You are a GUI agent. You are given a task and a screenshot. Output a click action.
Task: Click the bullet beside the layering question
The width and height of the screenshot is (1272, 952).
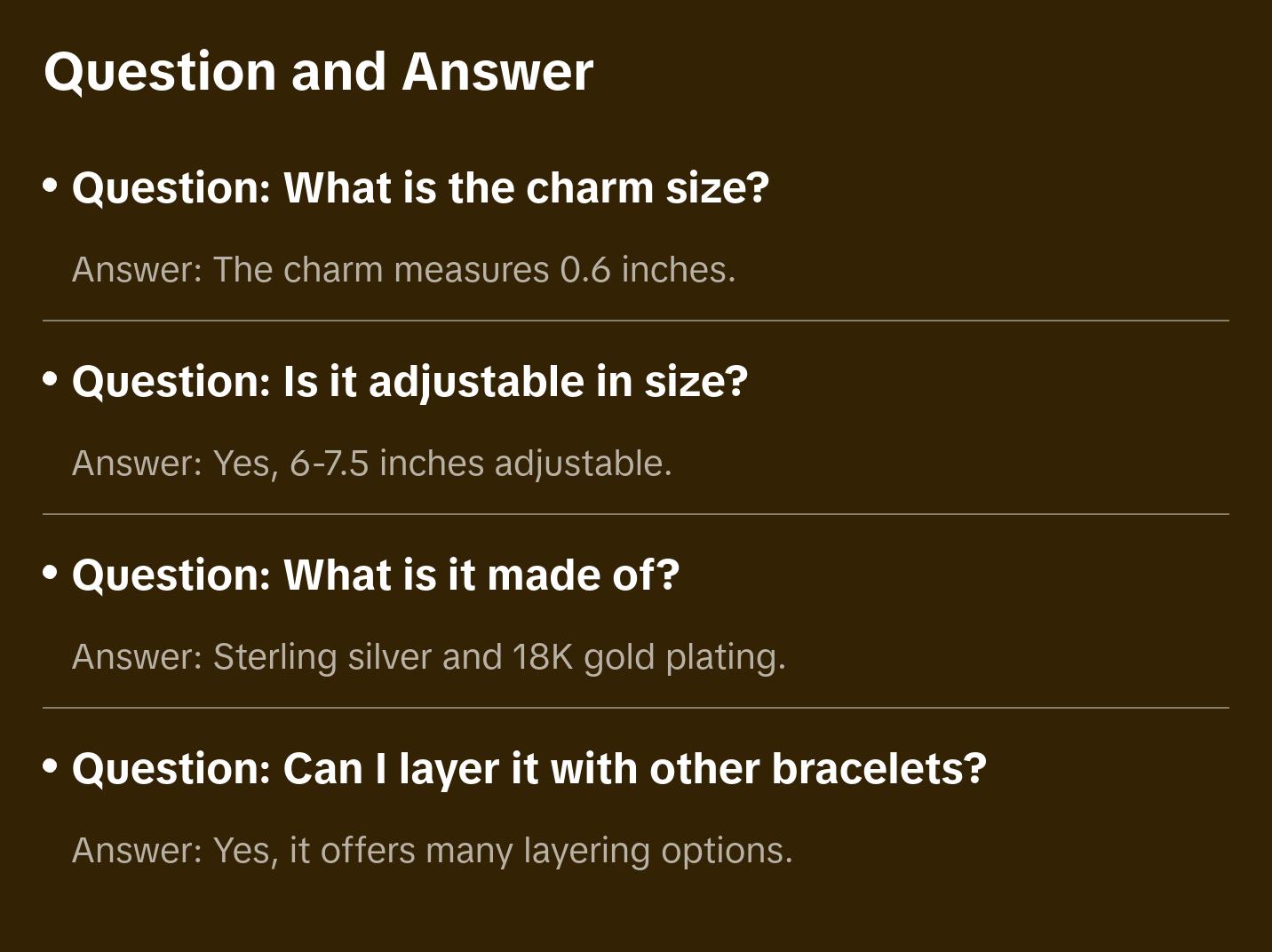51,767
